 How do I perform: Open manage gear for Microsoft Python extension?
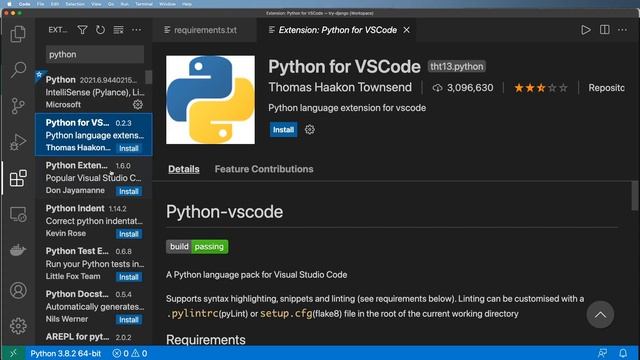pyautogui.click(x=138, y=104)
